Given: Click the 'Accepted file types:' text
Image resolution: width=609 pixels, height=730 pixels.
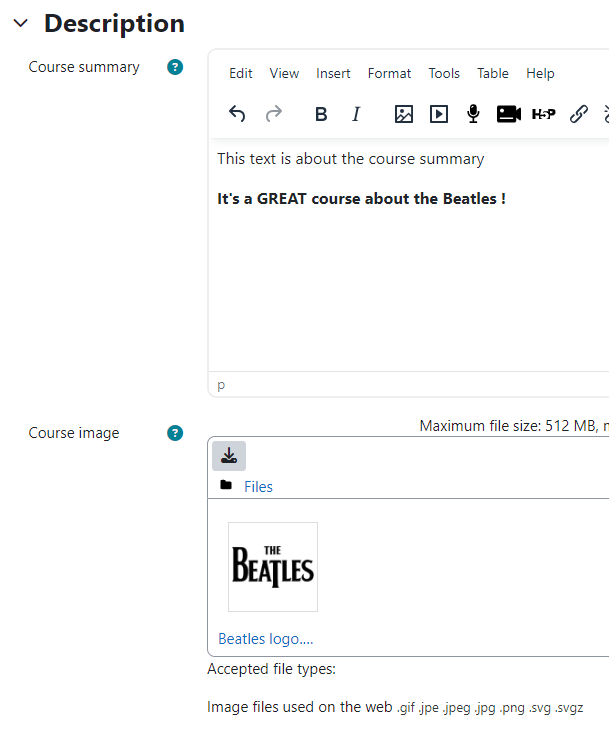Looking at the screenshot, I should tap(271, 669).
